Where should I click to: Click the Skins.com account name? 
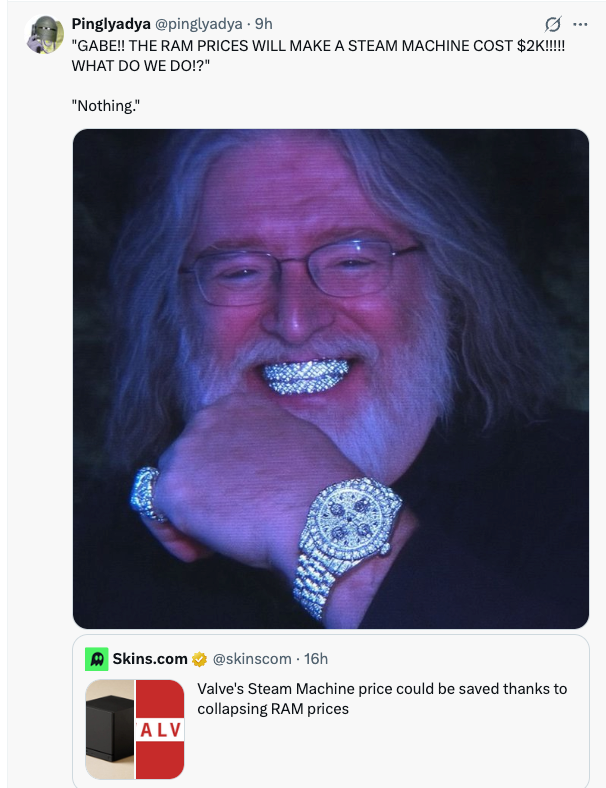click(150, 658)
